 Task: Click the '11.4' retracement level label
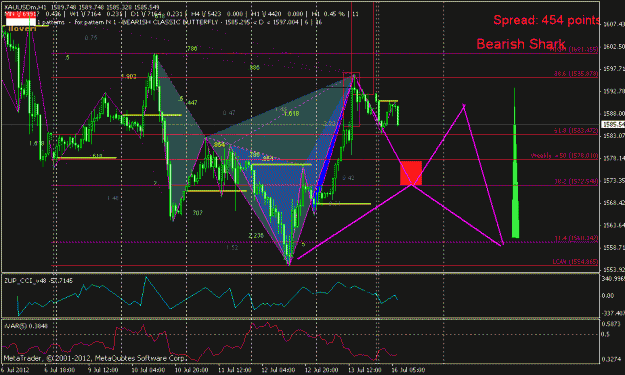tap(576, 238)
